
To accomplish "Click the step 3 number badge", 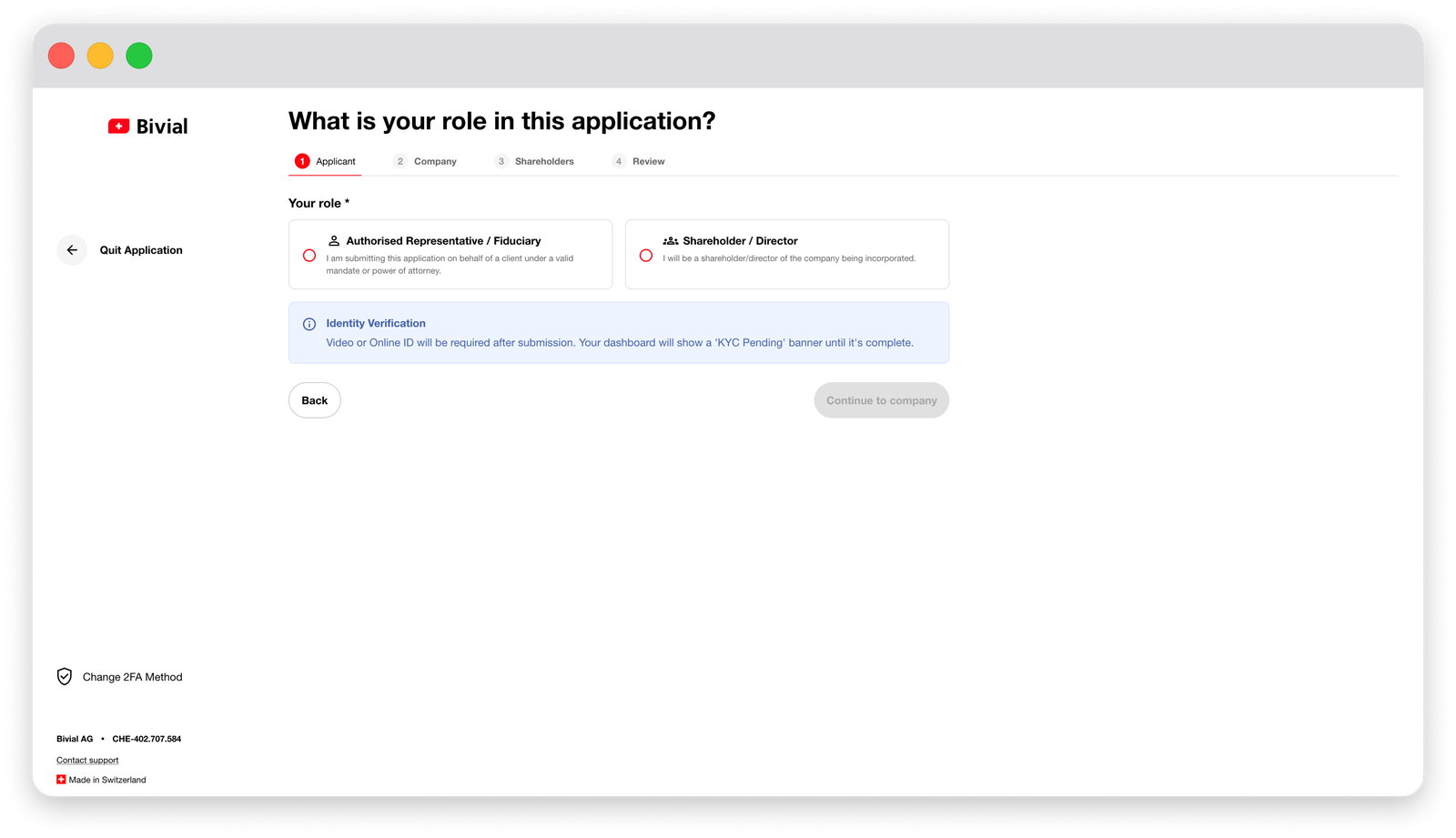I will tap(501, 161).
